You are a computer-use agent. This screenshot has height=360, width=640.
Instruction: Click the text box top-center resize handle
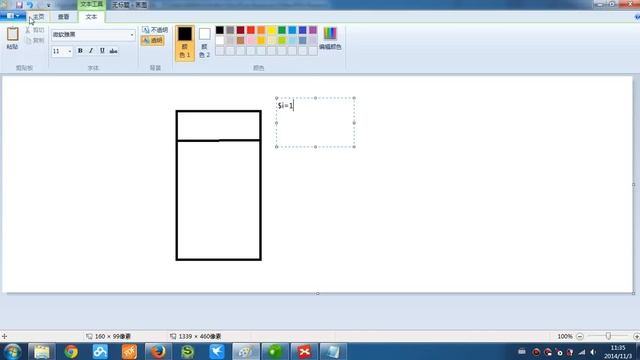point(316,98)
